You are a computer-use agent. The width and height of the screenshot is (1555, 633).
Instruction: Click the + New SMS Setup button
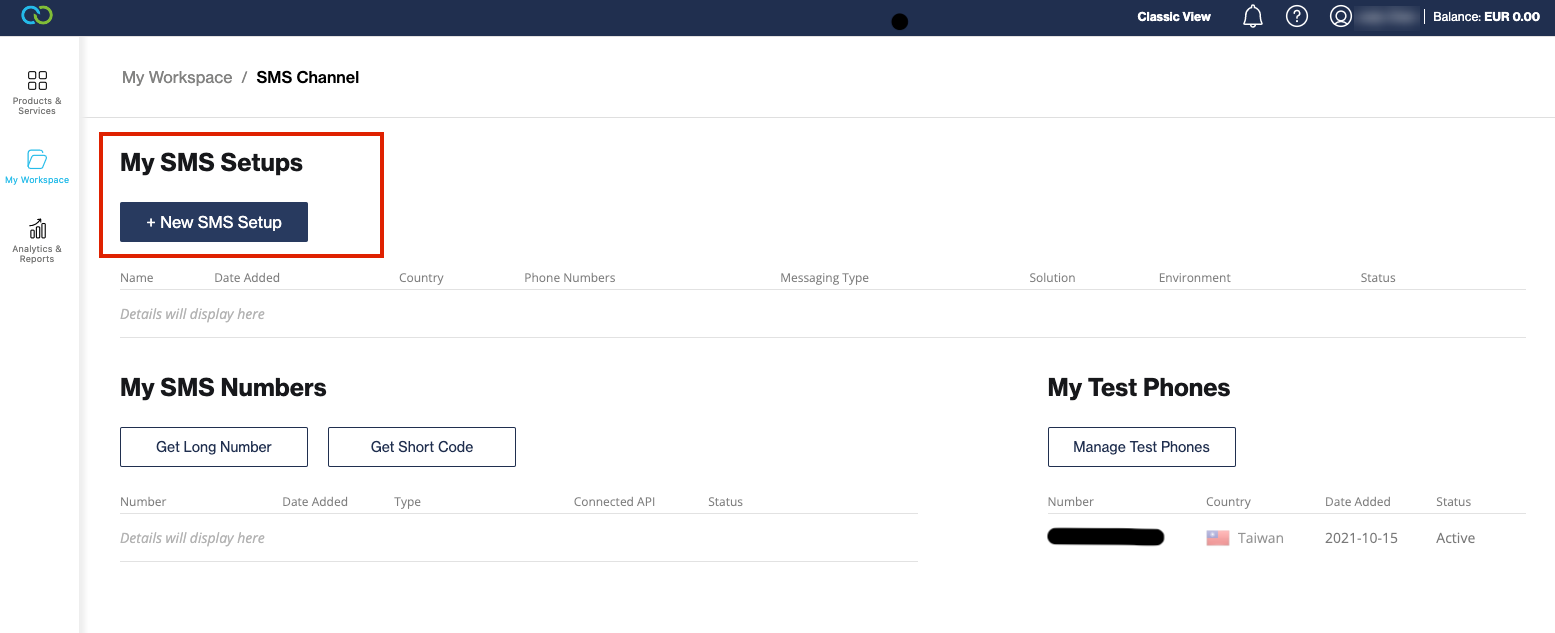[214, 222]
